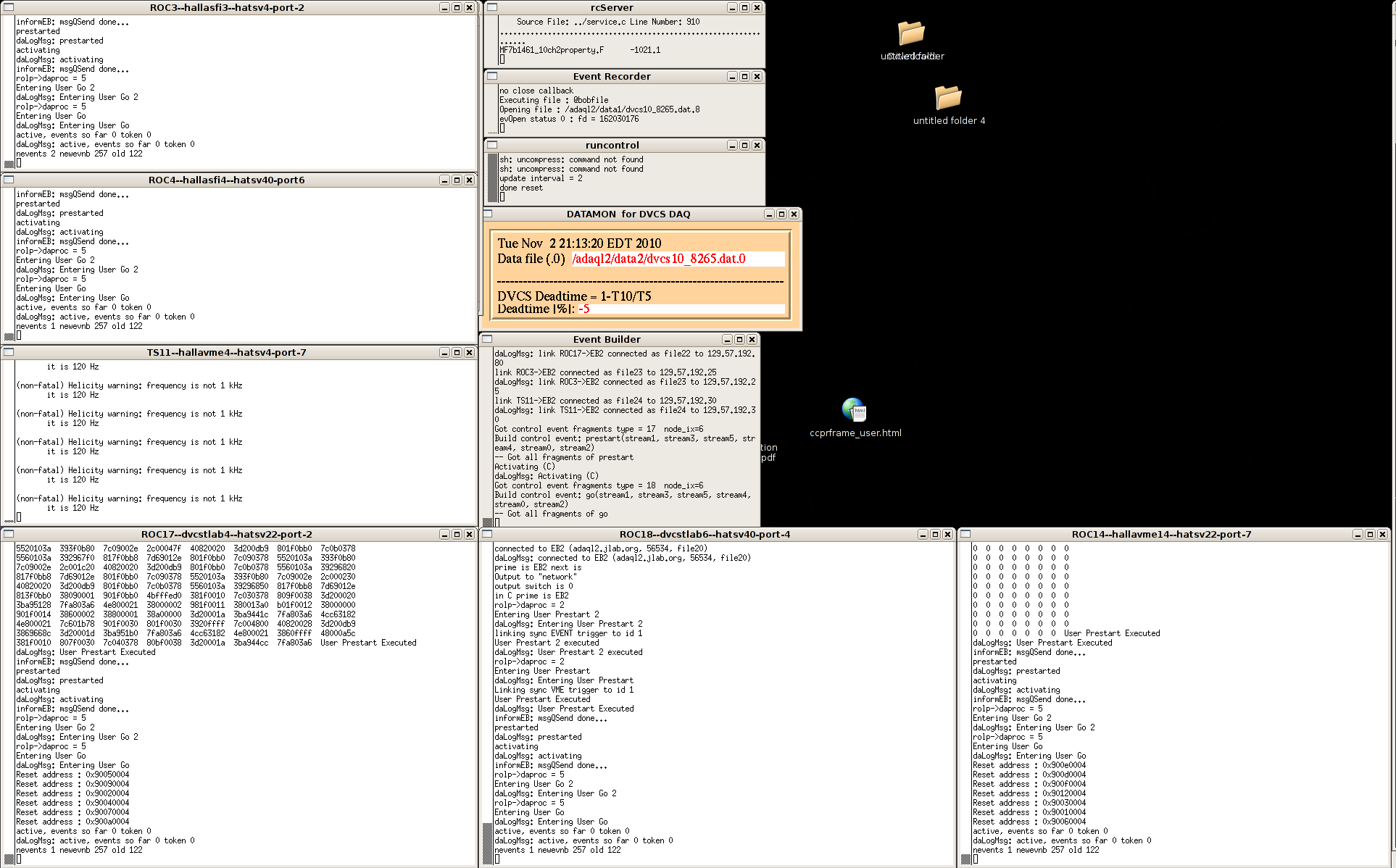
Task: Open window menu icon of ROC17--dvcstlab4 terminal
Action: [9, 534]
